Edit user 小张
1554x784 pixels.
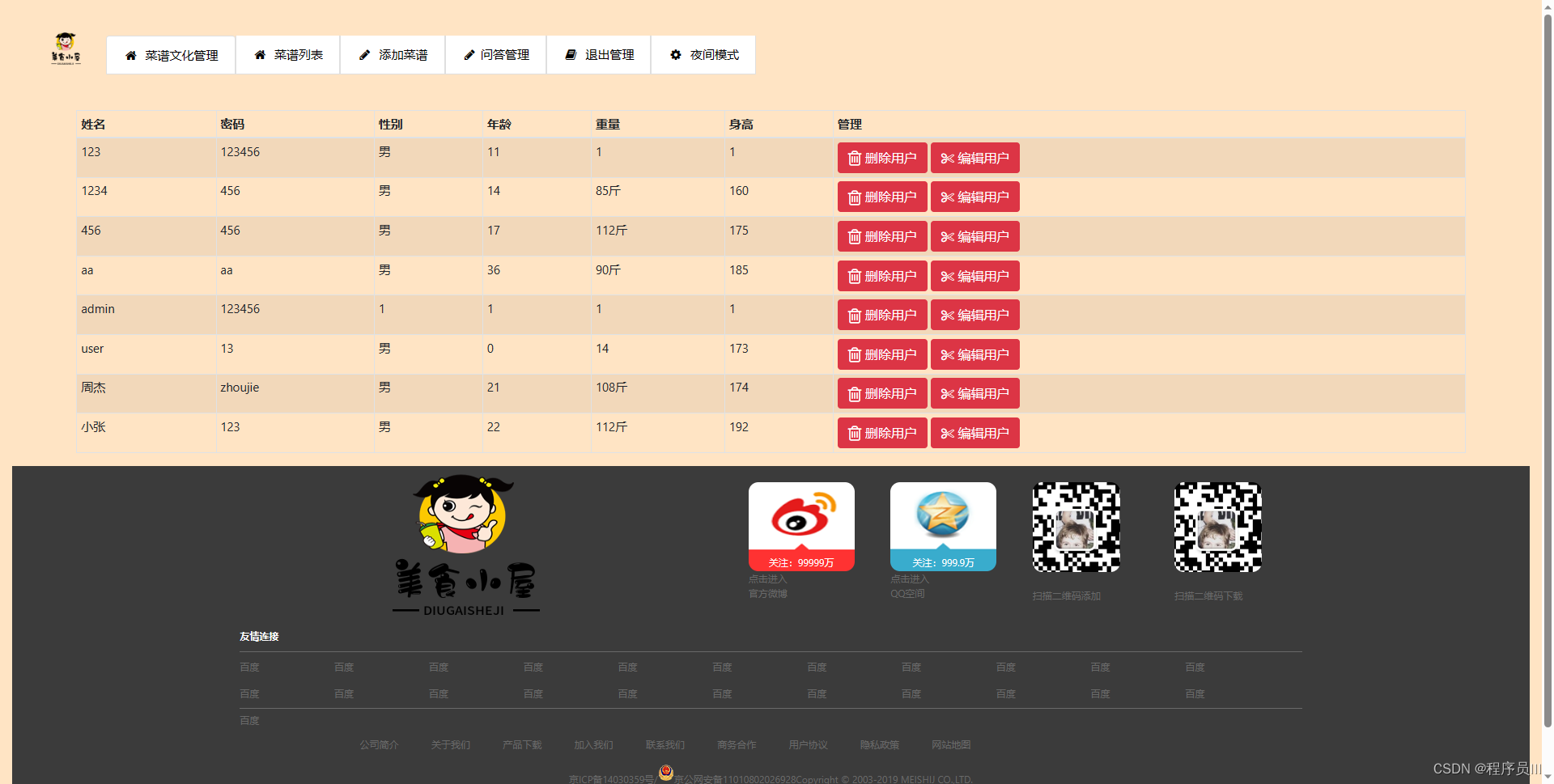(975, 433)
